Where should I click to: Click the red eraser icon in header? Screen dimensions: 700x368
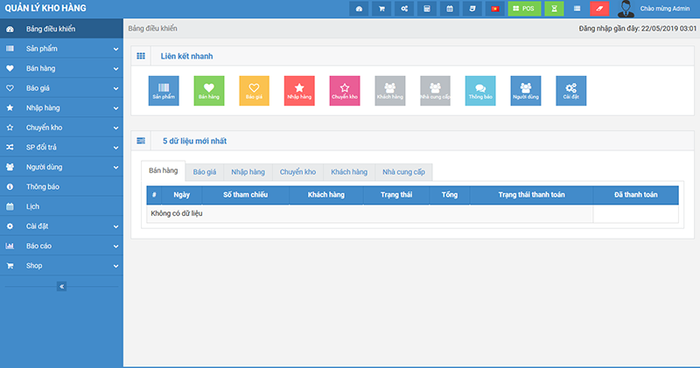600,8
